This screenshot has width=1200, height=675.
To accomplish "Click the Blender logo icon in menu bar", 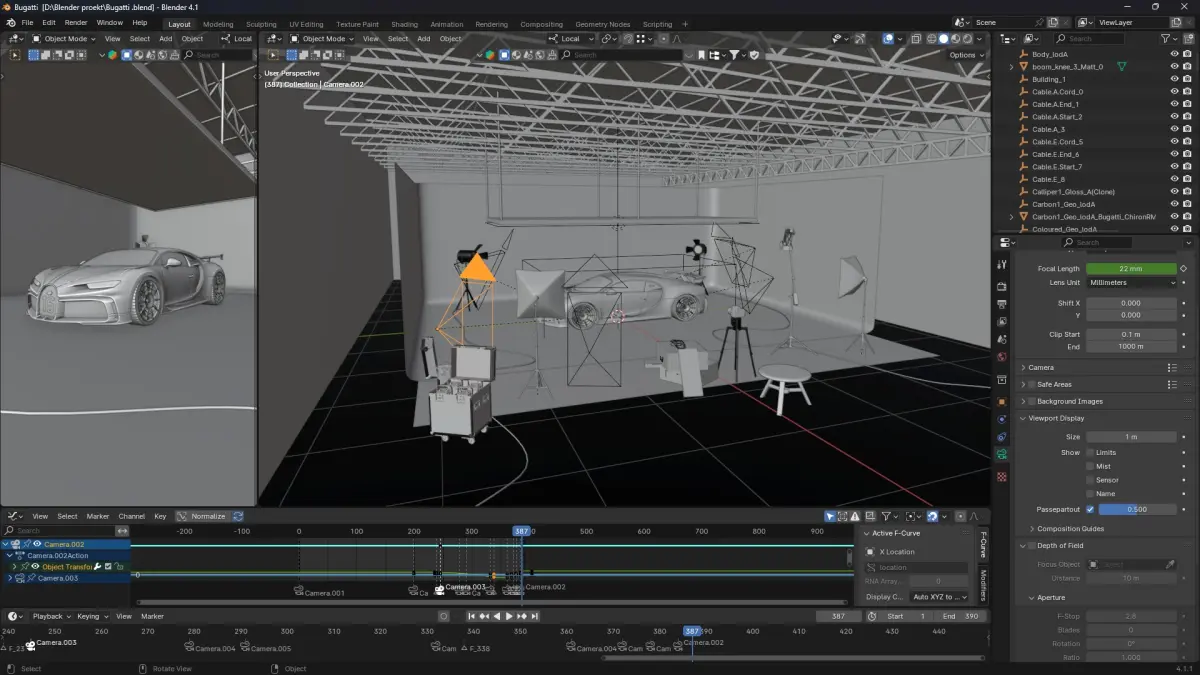I will 11,22.
